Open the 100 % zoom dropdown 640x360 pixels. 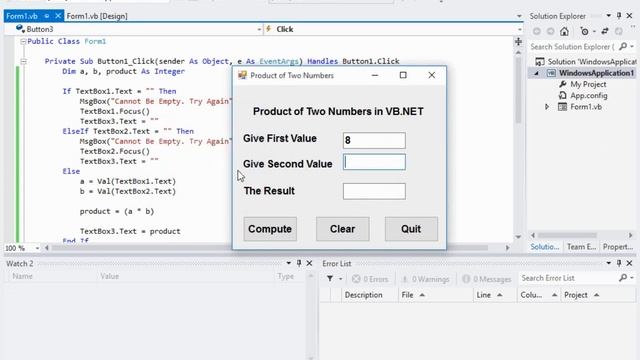tap(37, 248)
